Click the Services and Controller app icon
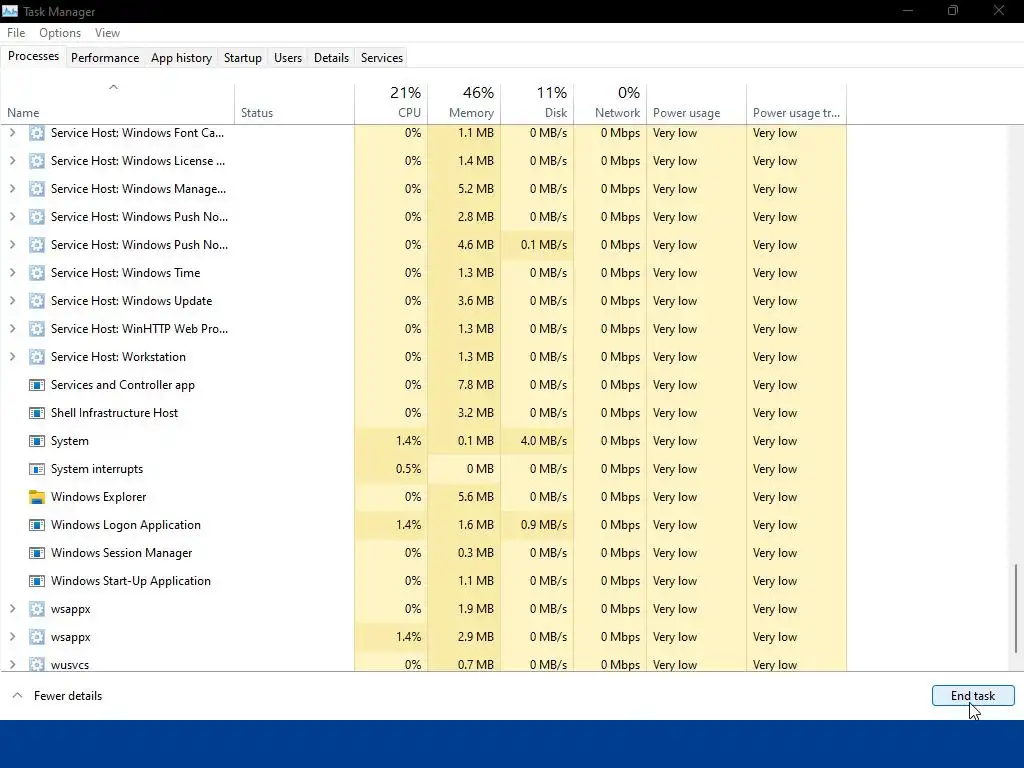This screenshot has width=1024, height=768. pos(37,385)
